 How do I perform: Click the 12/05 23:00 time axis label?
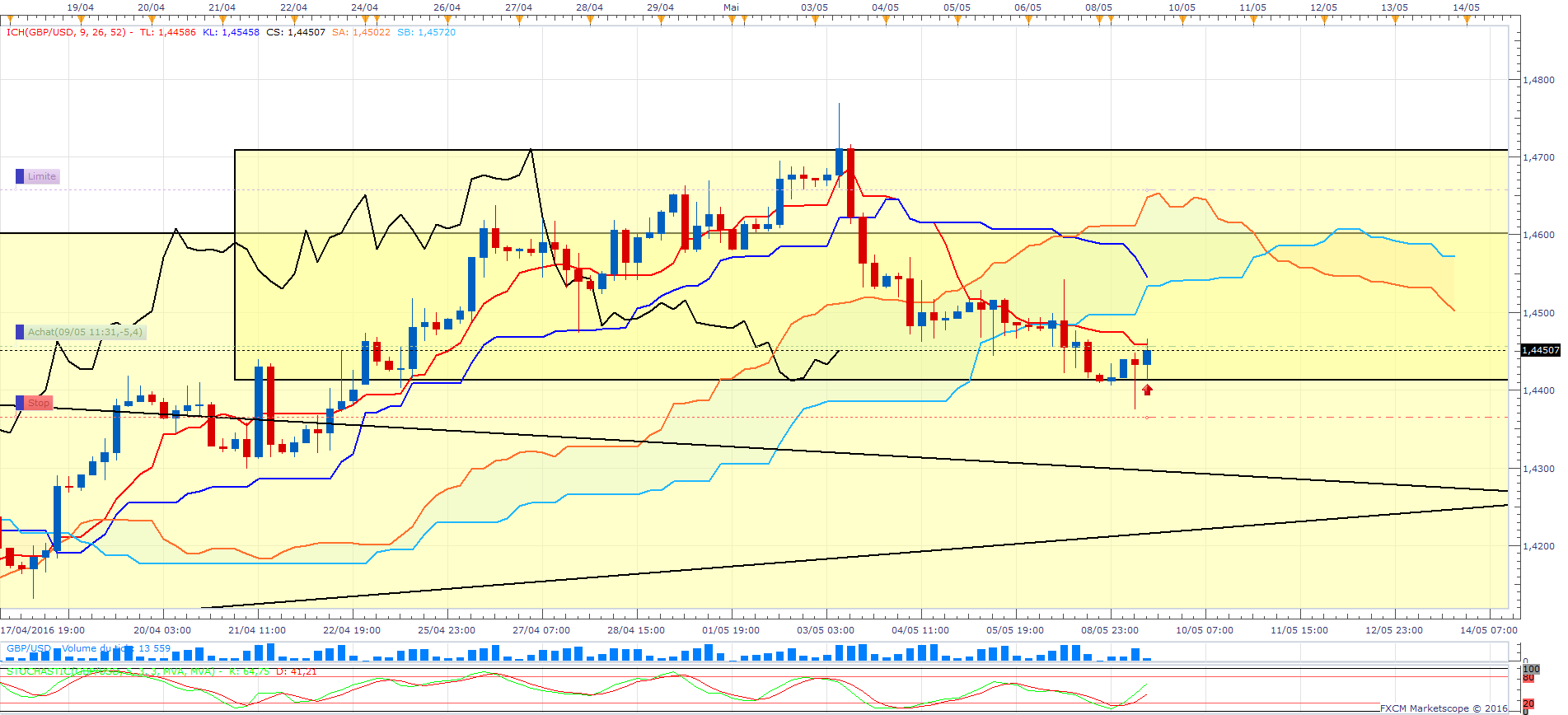coord(1394,630)
